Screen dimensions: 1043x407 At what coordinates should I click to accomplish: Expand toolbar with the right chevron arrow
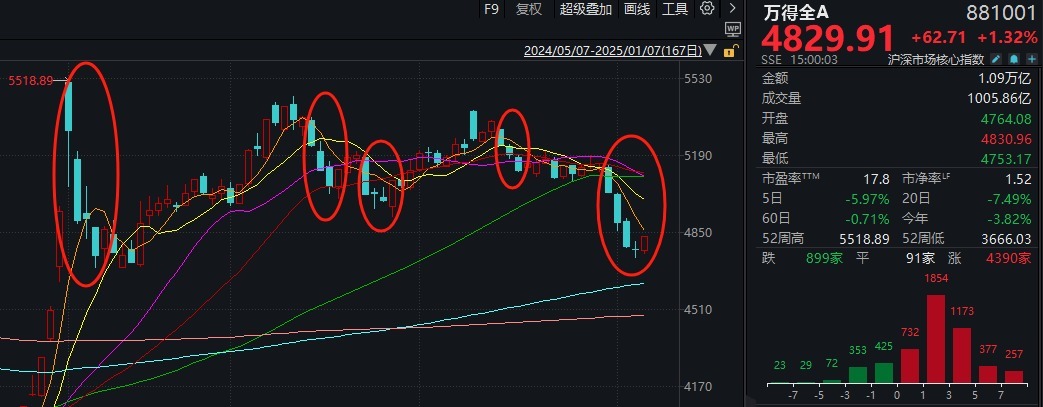pyautogui.click(x=732, y=9)
